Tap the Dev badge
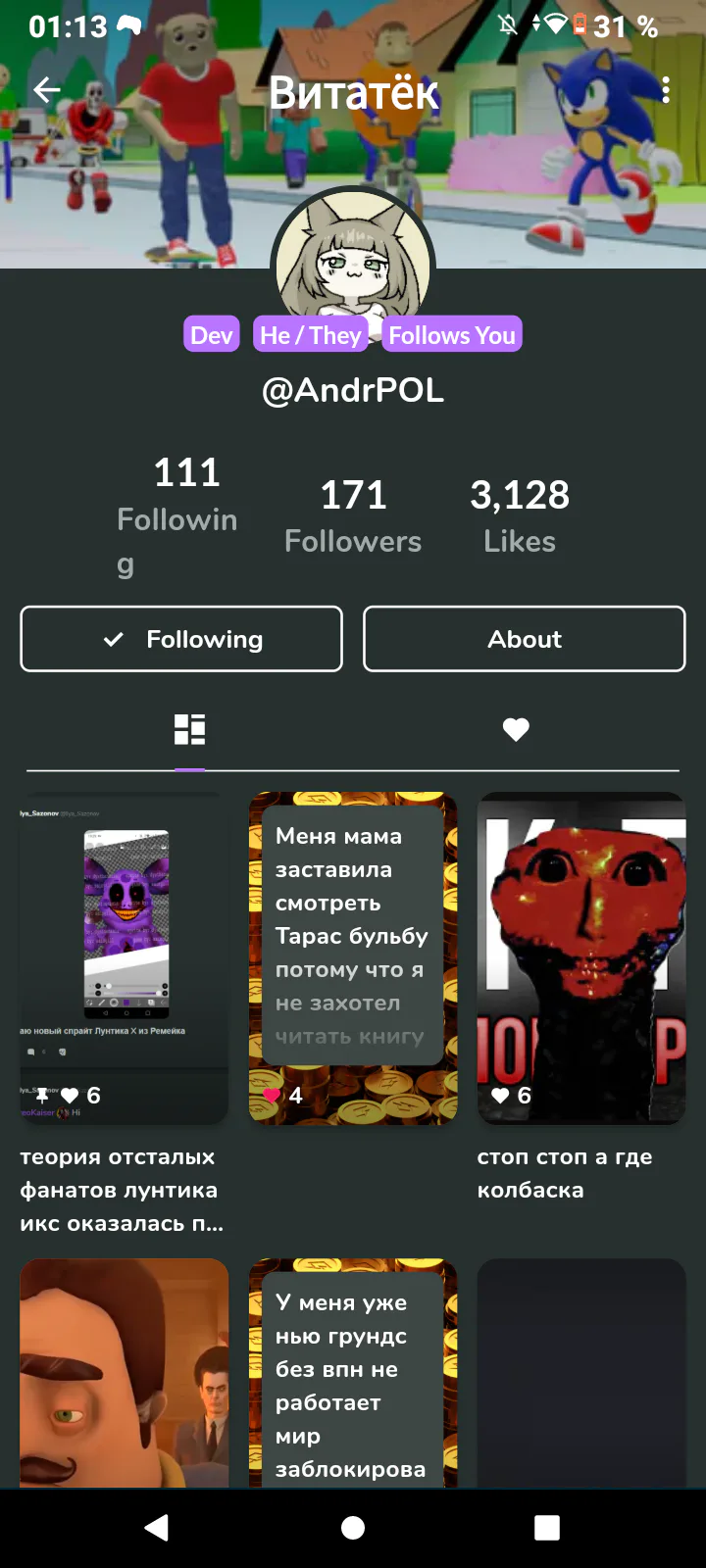The width and height of the screenshot is (706, 1568). (x=212, y=335)
